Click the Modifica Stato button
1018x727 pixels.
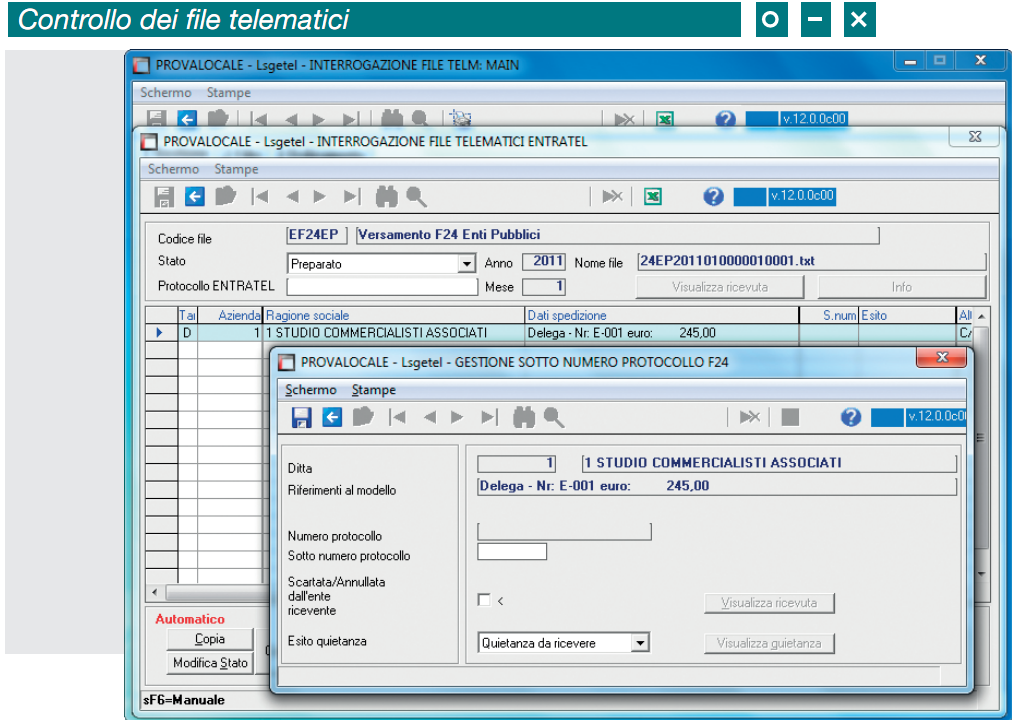[x=210, y=663]
